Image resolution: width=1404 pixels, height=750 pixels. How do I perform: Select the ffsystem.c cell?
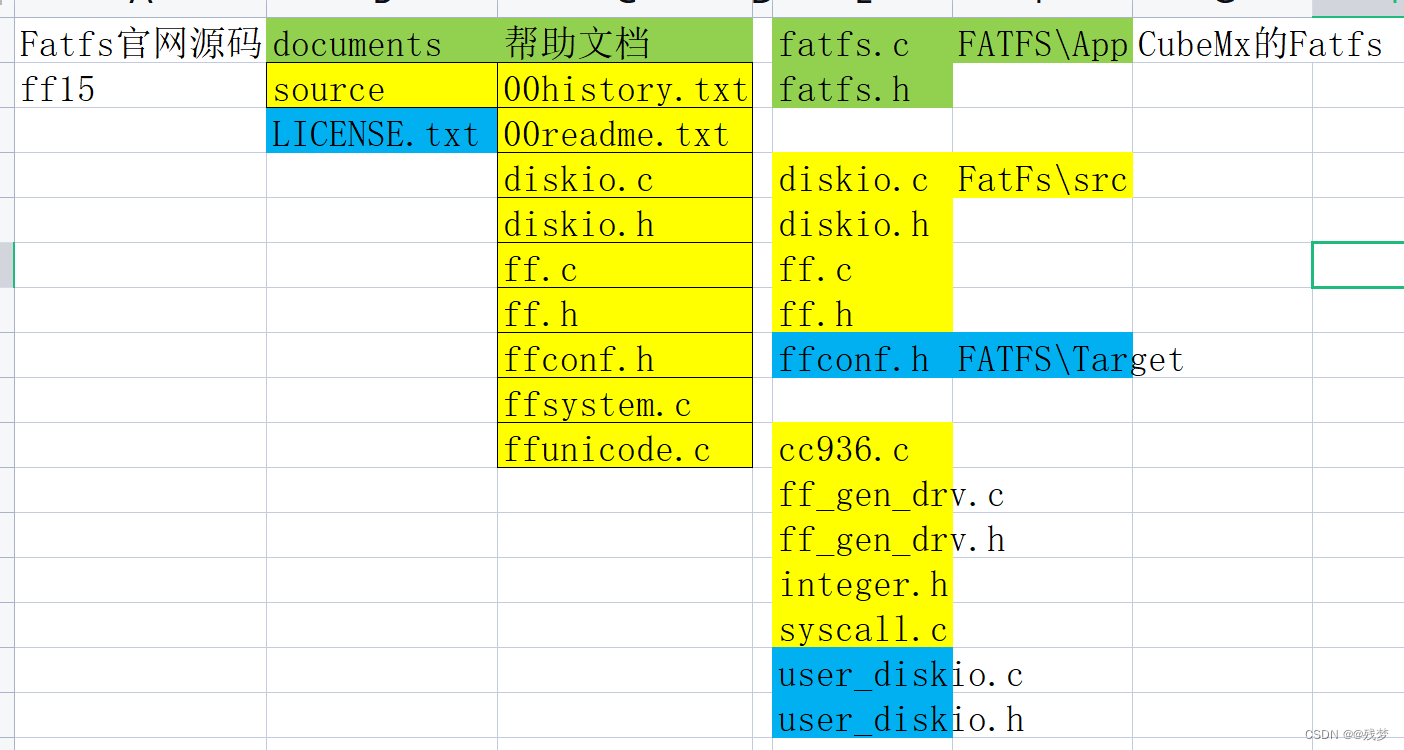coord(625,401)
